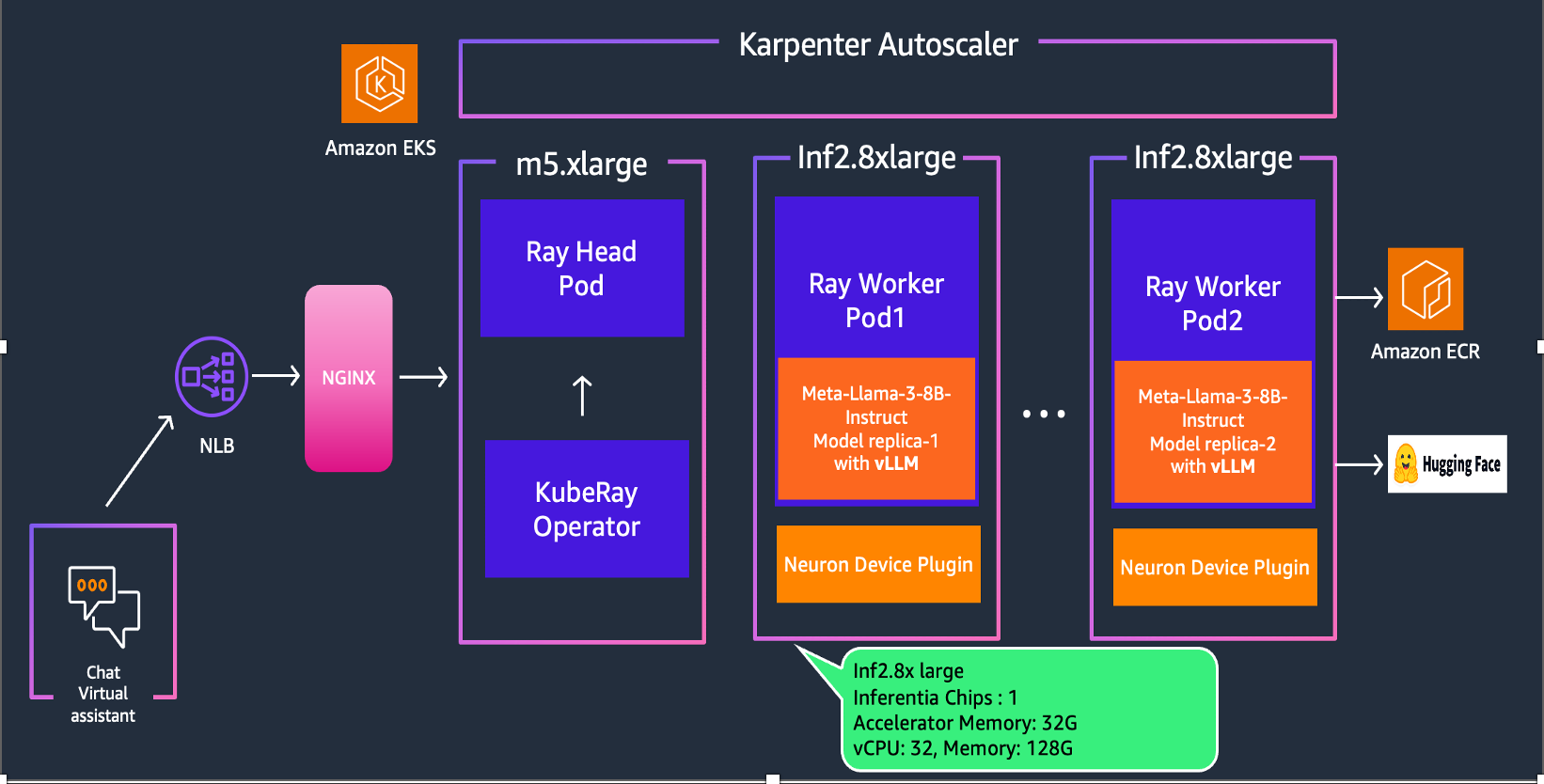Viewport: 1544px width, 784px height.
Task: Click the Amazon EKS orange icon
Action: (x=379, y=84)
